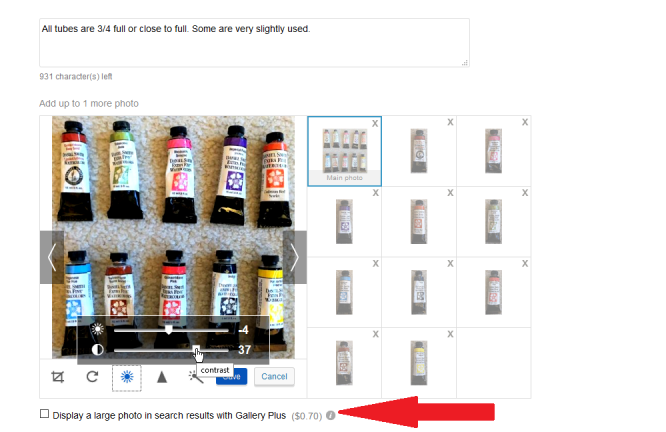
Task: Remove the main photo with its X
Action: (x=375, y=124)
